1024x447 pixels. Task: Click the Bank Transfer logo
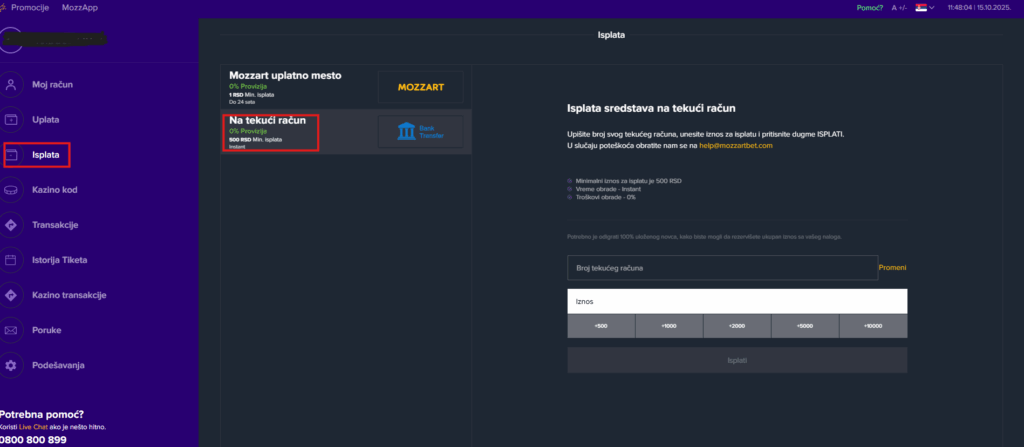pyautogui.click(x=420, y=132)
